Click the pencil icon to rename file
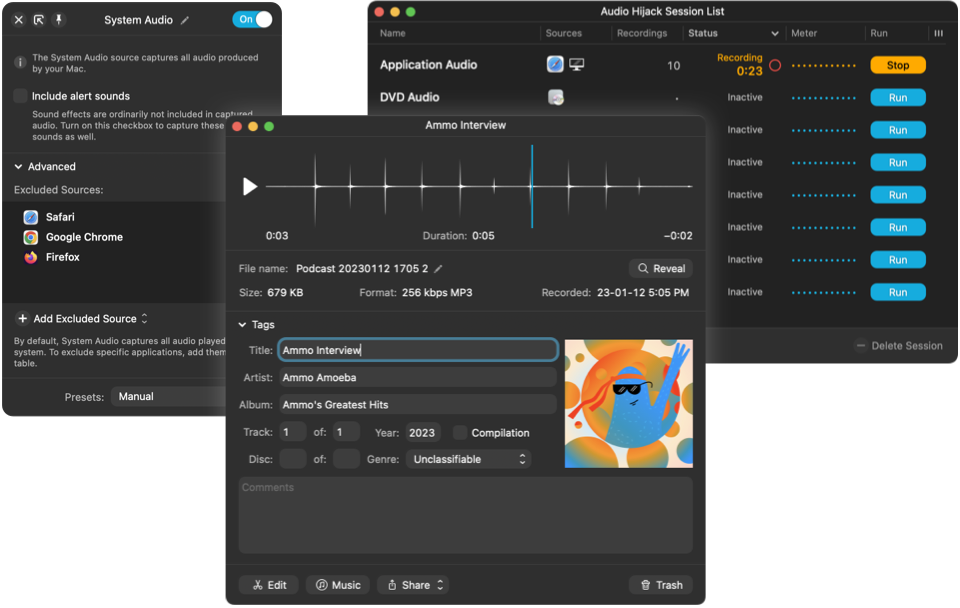The width and height of the screenshot is (960, 608). point(438,269)
